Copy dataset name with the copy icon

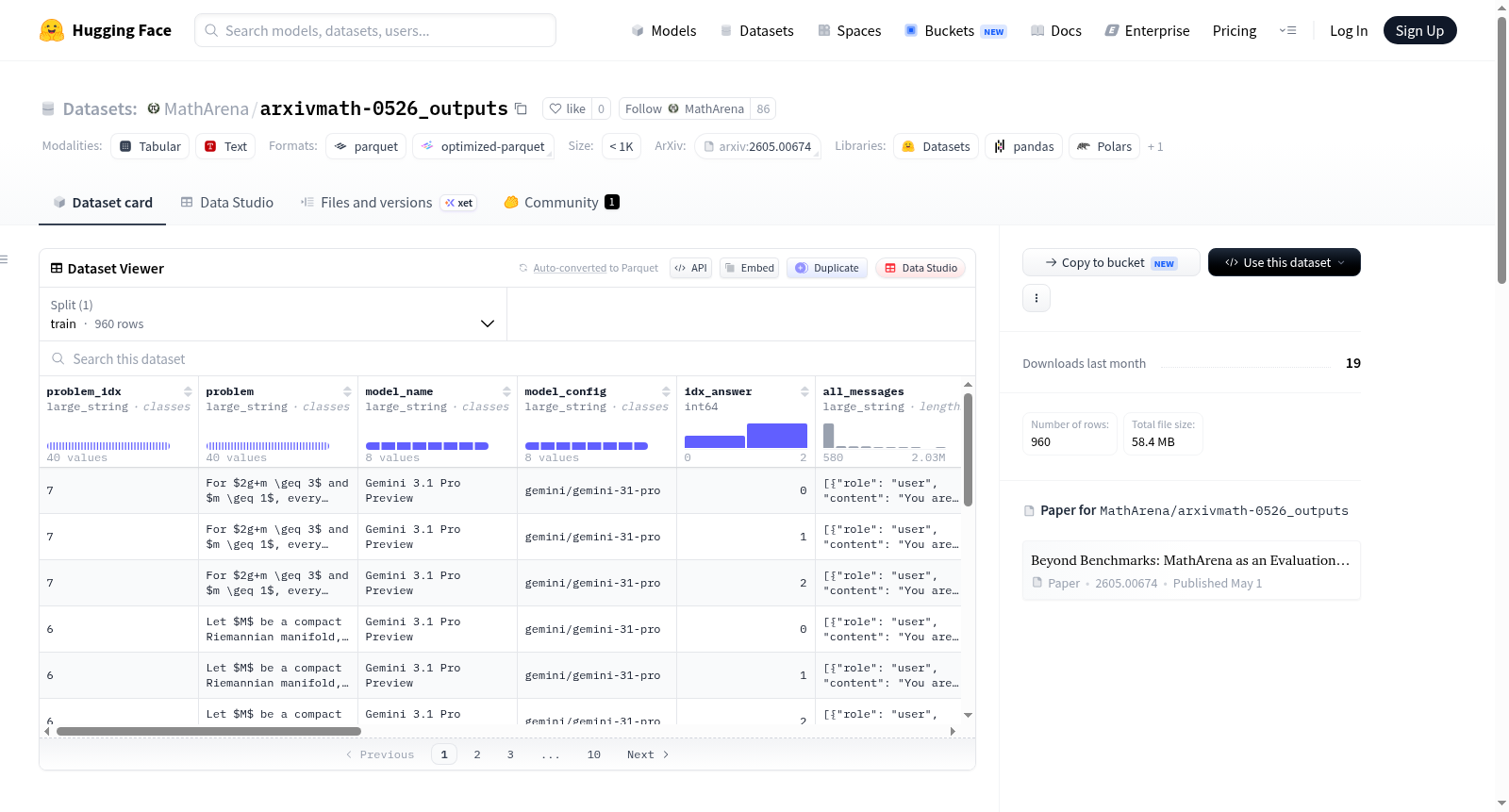pos(521,108)
